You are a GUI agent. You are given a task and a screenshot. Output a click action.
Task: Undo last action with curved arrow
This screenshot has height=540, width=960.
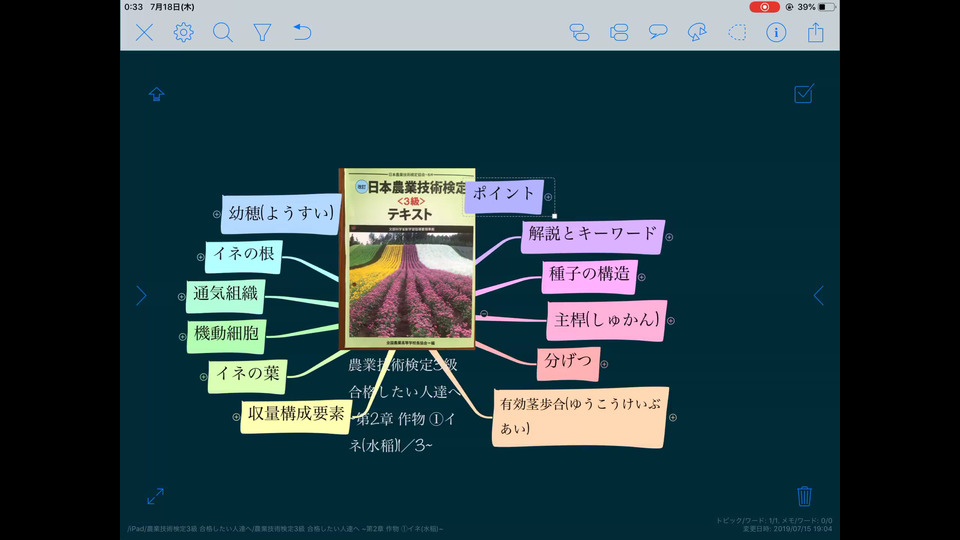(302, 32)
